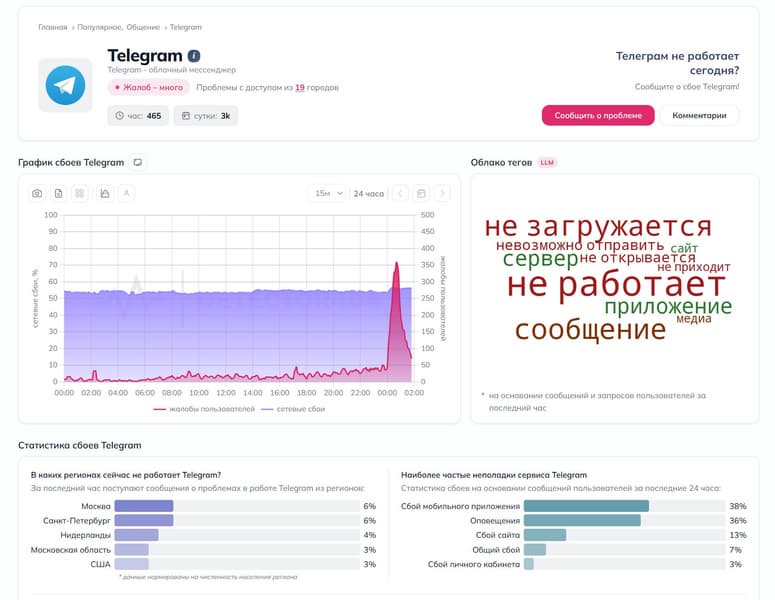Click the clock icon in the hourly counter
This screenshot has height=600, width=775.
coord(119,116)
